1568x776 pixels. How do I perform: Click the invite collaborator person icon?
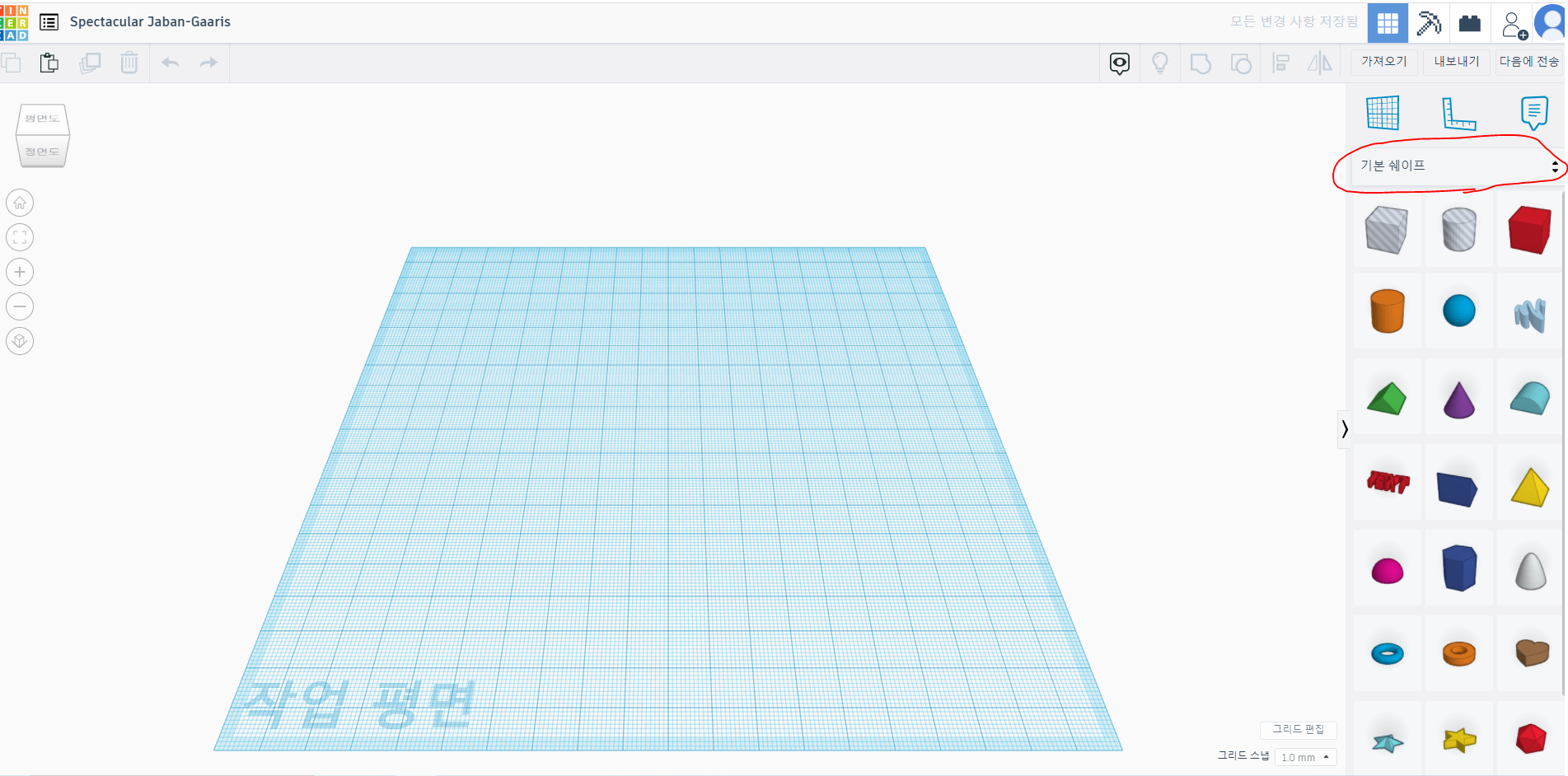pos(1514,25)
